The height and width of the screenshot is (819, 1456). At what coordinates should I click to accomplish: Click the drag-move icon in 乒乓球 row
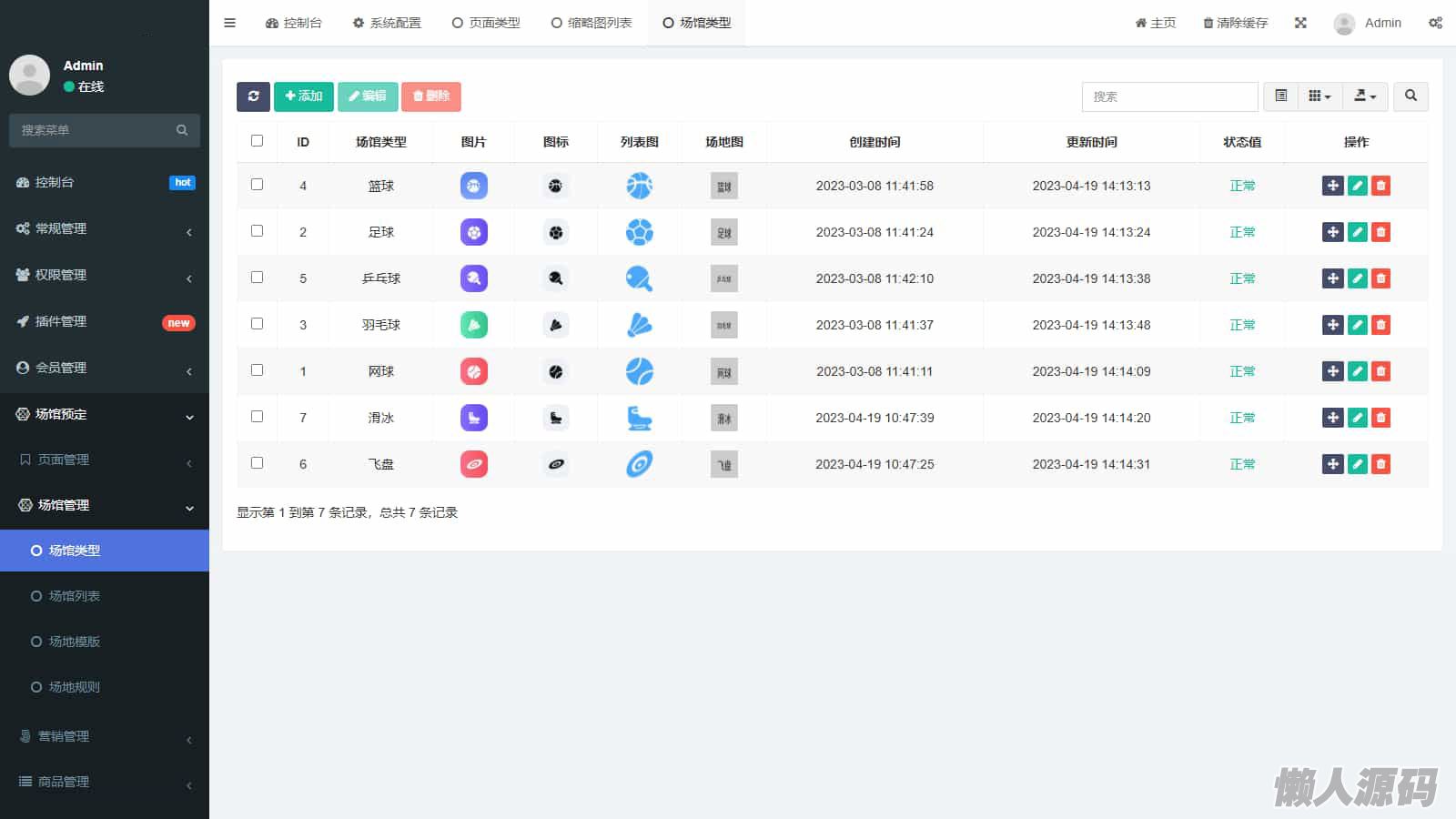[x=1332, y=278]
